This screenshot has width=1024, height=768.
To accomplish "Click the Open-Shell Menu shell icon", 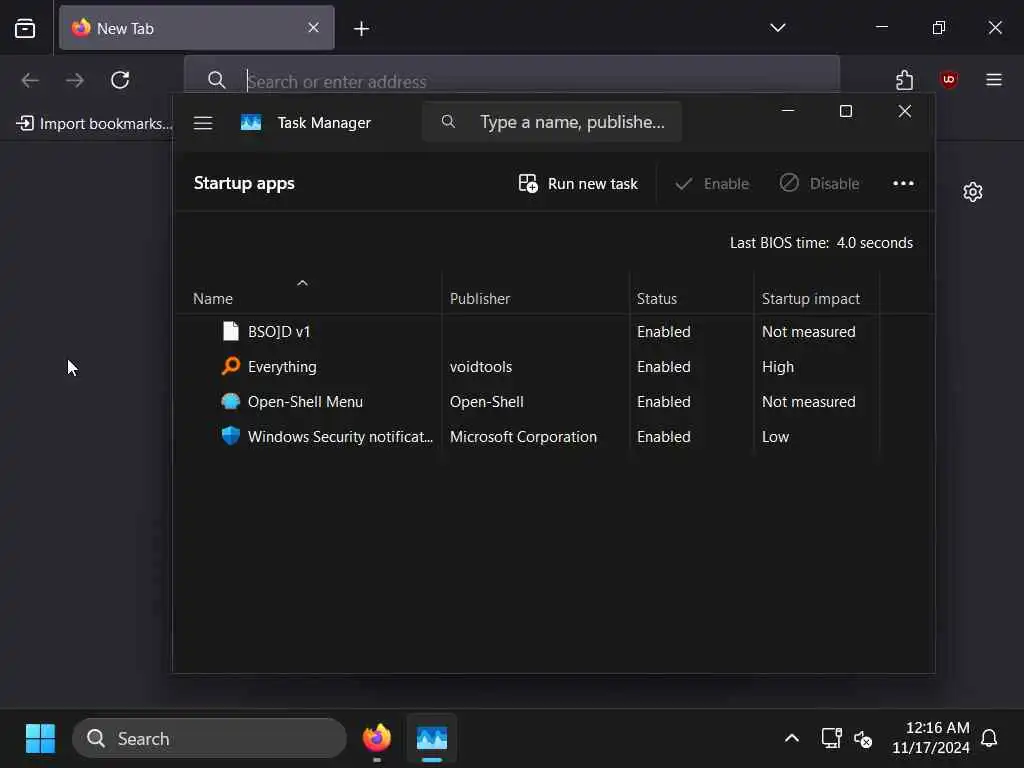I will click(231, 401).
